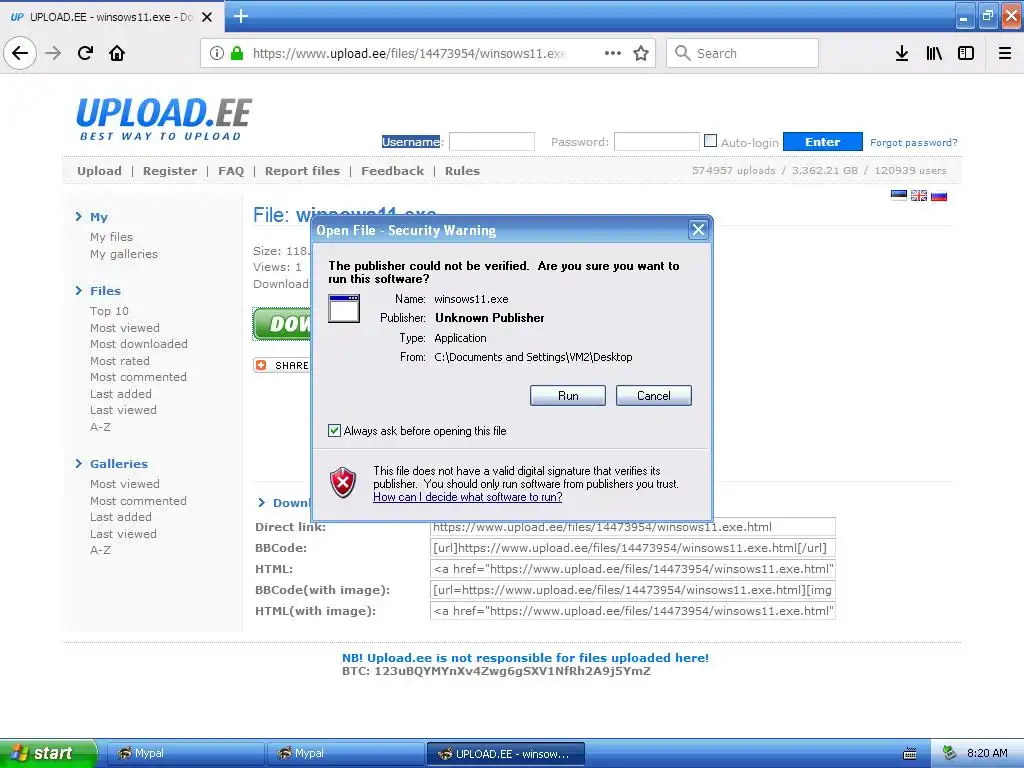This screenshot has height=768, width=1024.
Task: Open the FAQ menu item
Action: [x=231, y=170]
